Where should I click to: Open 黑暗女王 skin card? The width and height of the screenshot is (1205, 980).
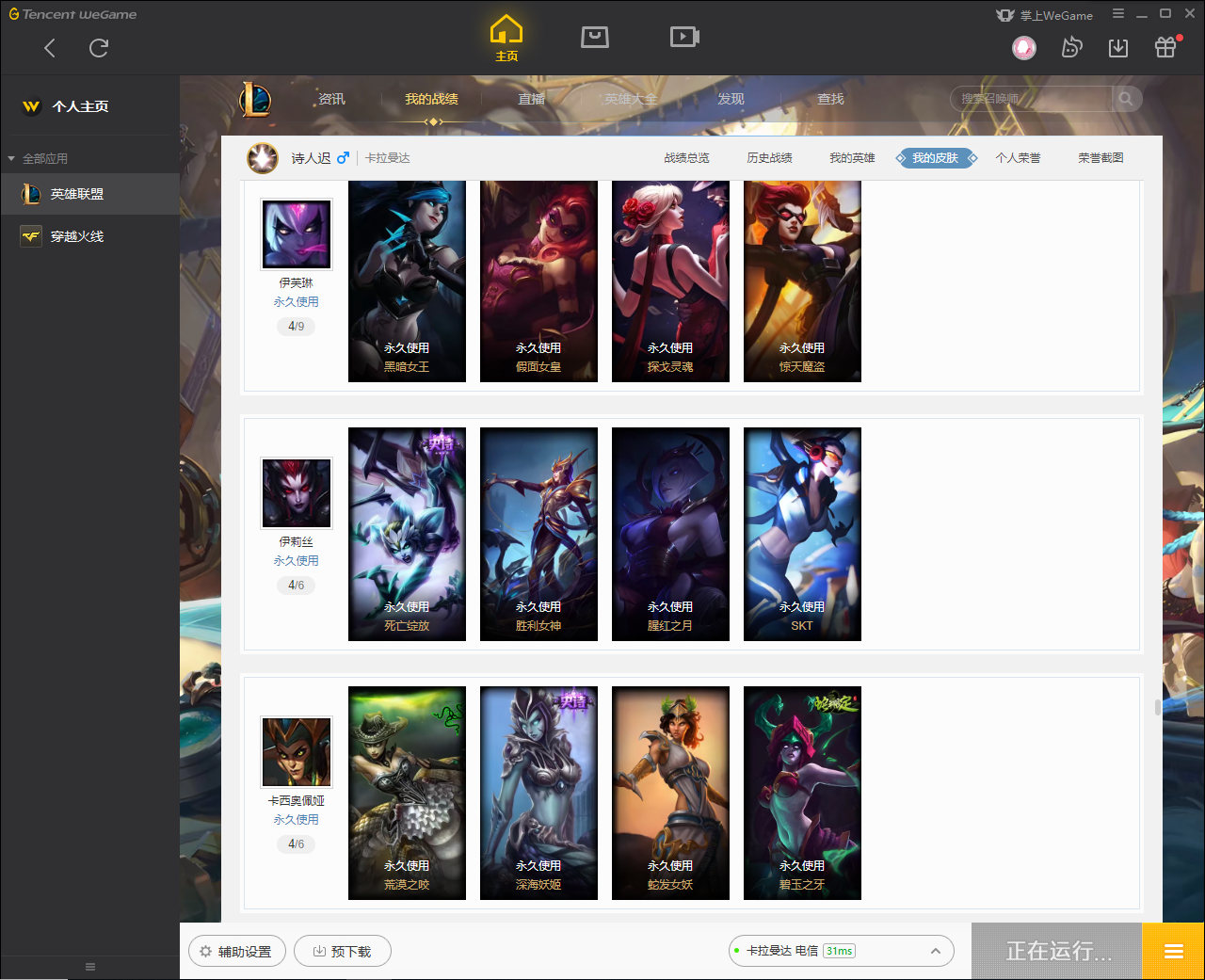point(407,281)
